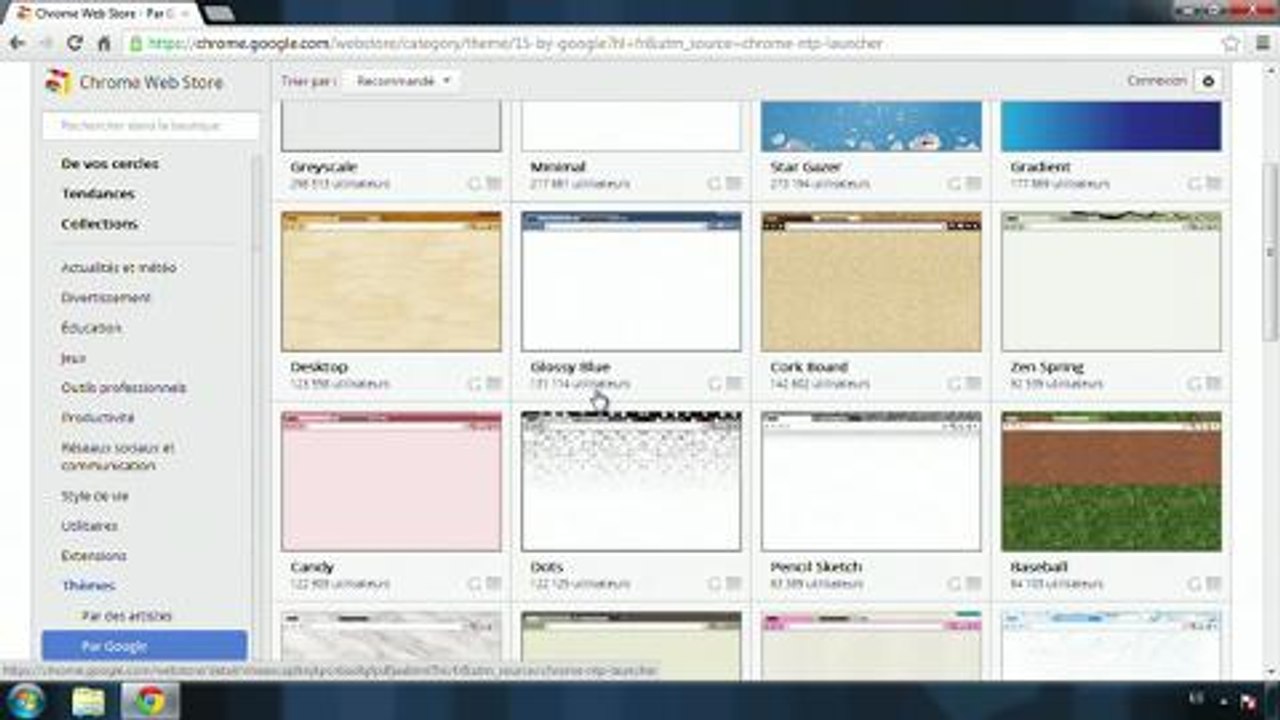Click the grid icon on Desktop card
This screenshot has width=1280, height=720.
pos(494,384)
